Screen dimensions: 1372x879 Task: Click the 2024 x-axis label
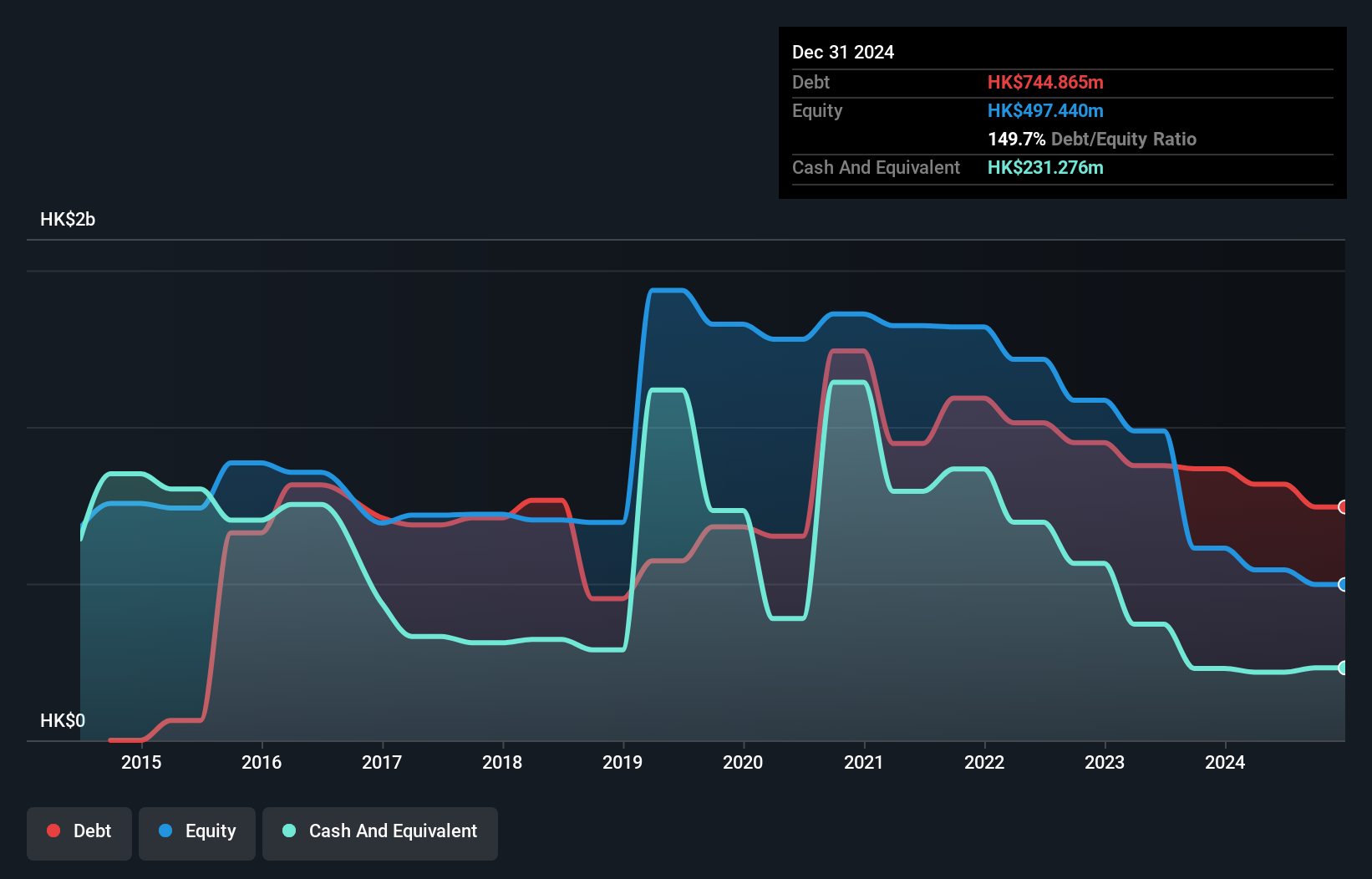point(1225,762)
